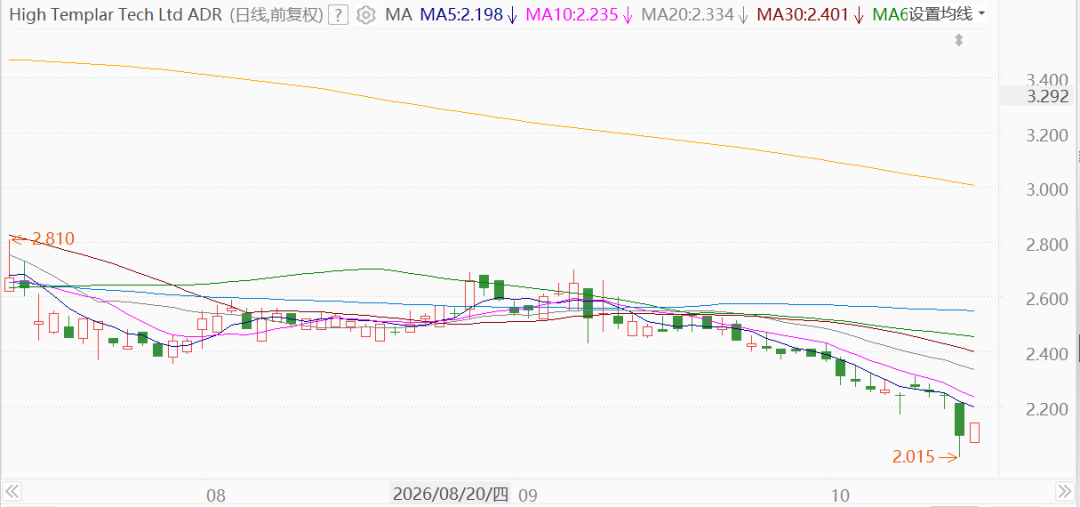Click the 3.200 axis price label
1080x507 pixels.
point(1047,134)
